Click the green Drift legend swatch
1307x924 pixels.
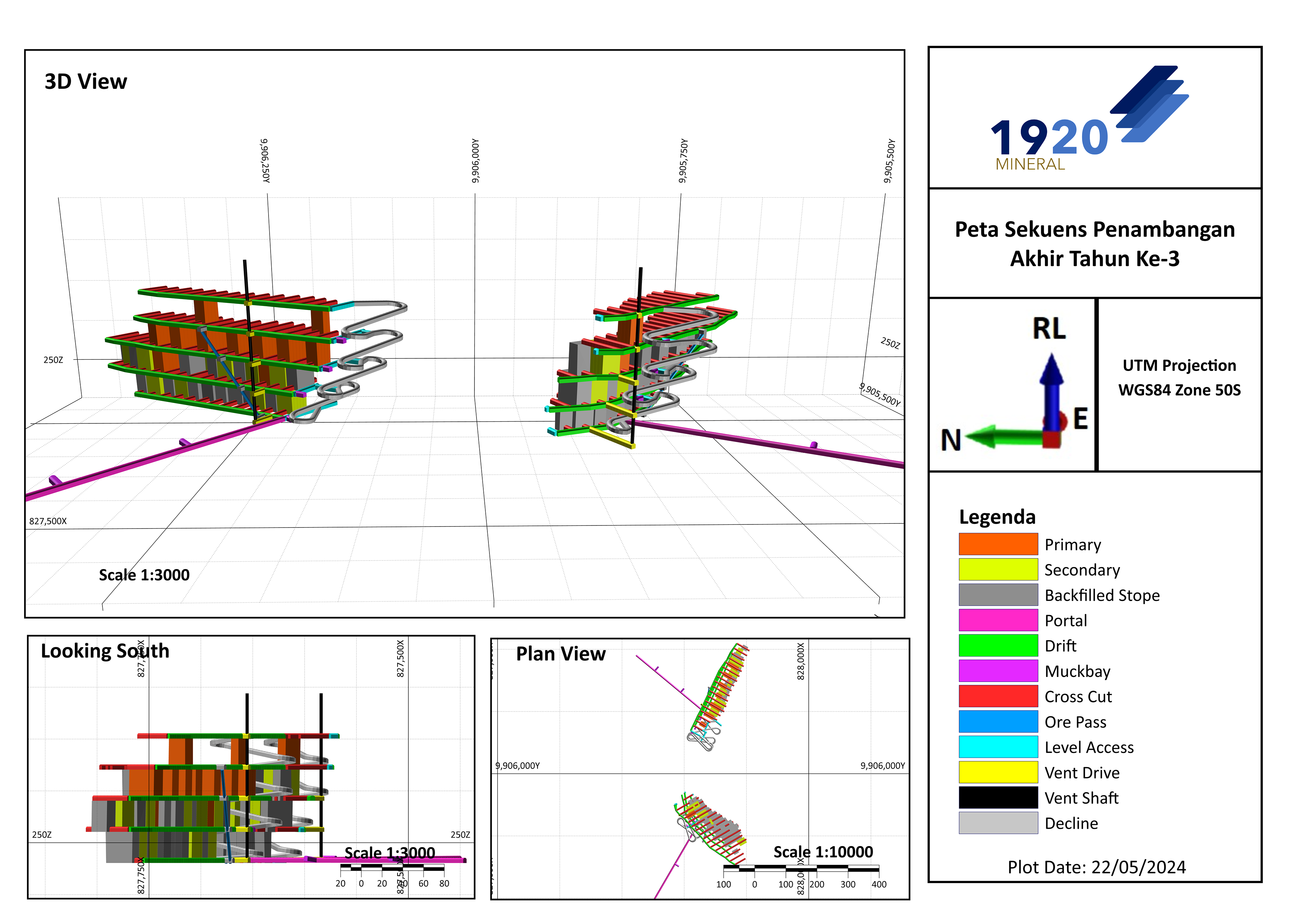(x=998, y=646)
